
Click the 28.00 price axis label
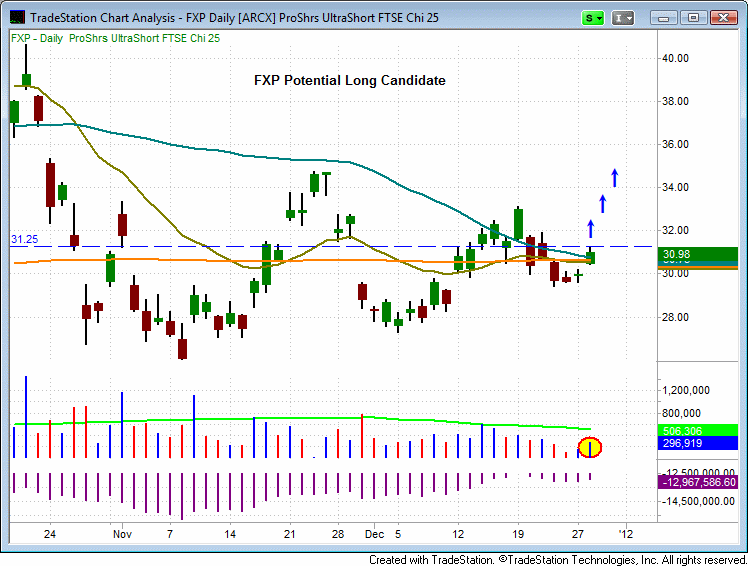click(675, 317)
